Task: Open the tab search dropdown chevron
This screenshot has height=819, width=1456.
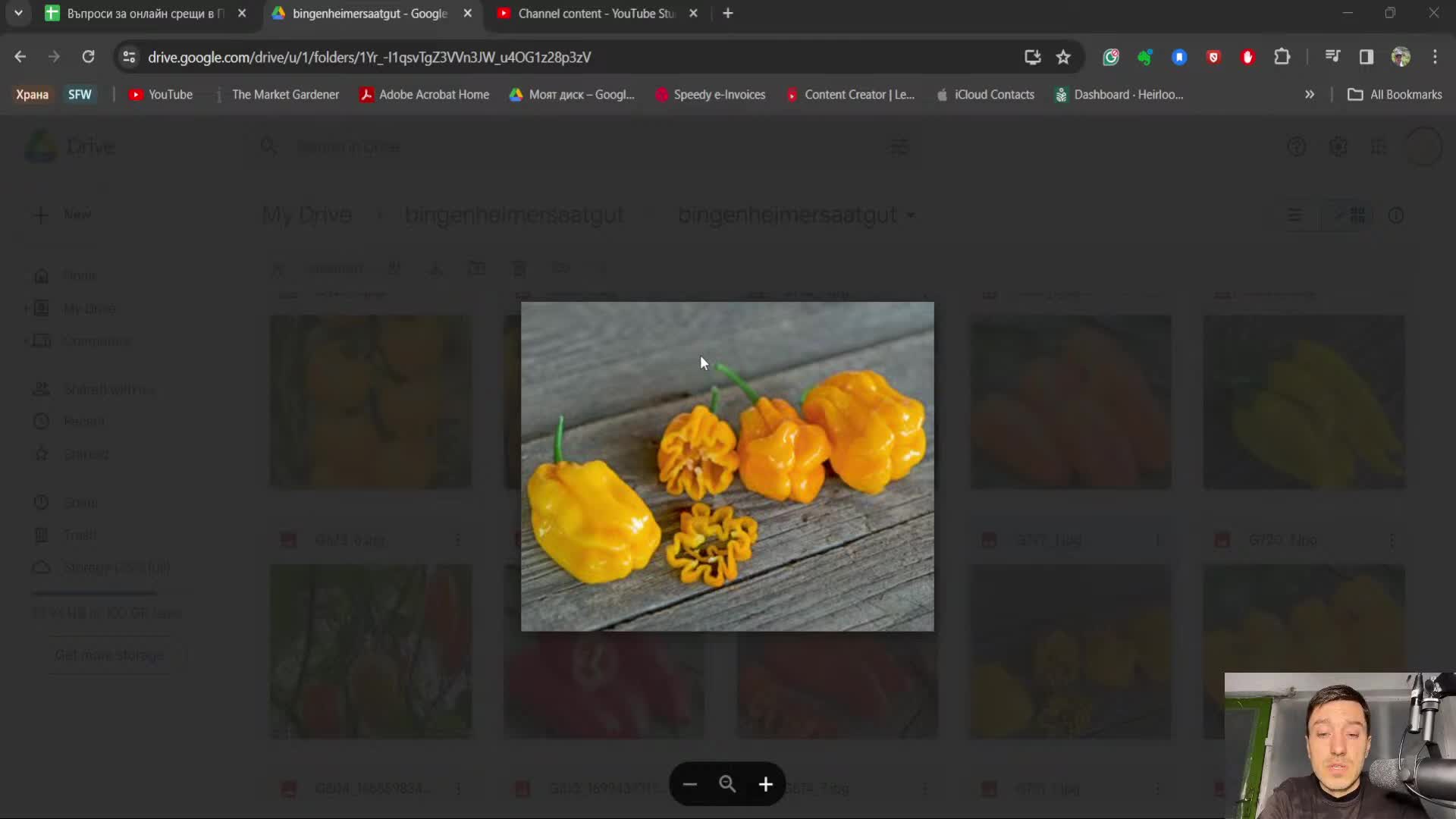Action: 18,14
